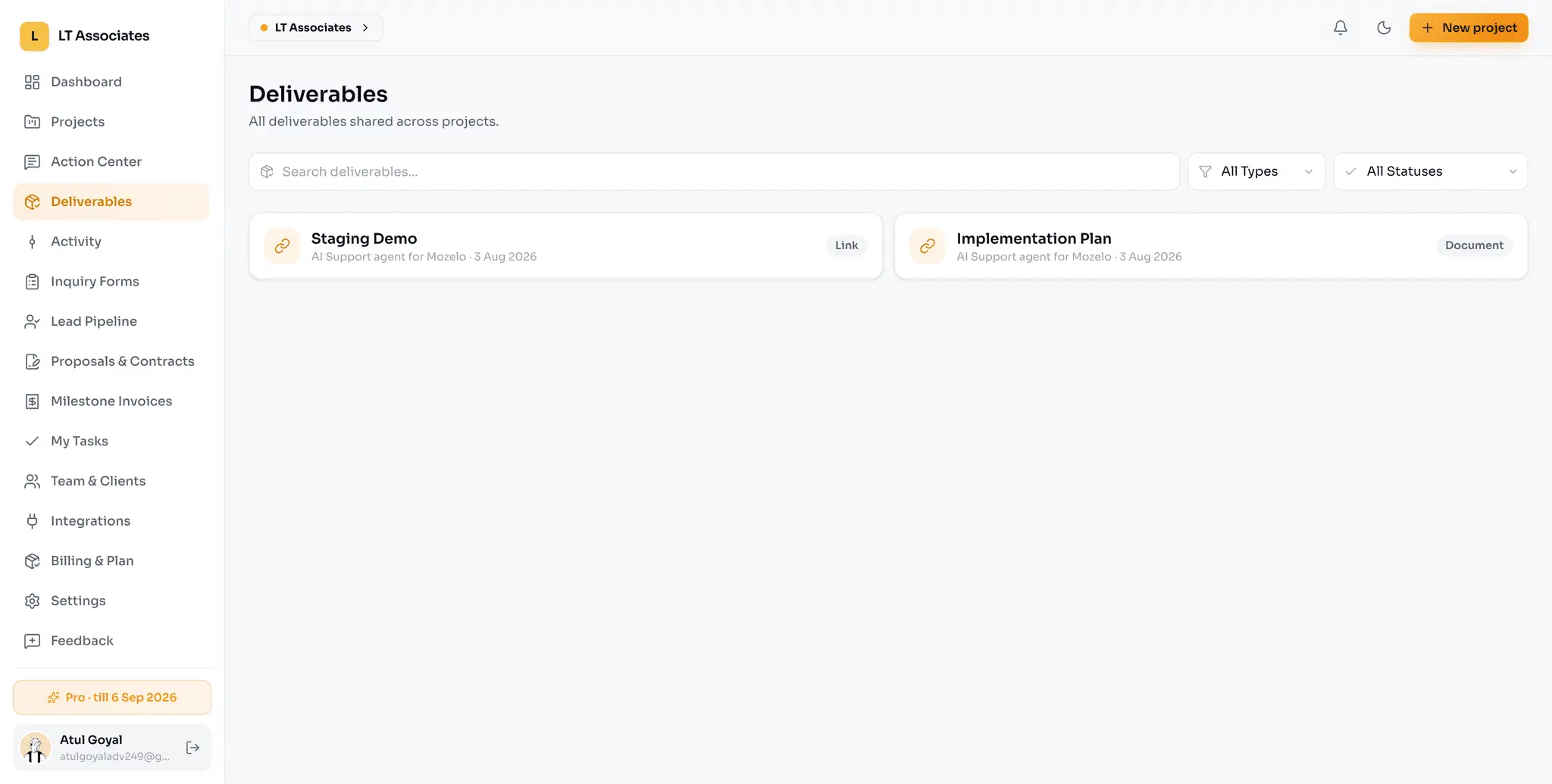The height and width of the screenshot is (784, 1552).
Task: Click the My Tasks checkmark icon
Action: point(32,441)
